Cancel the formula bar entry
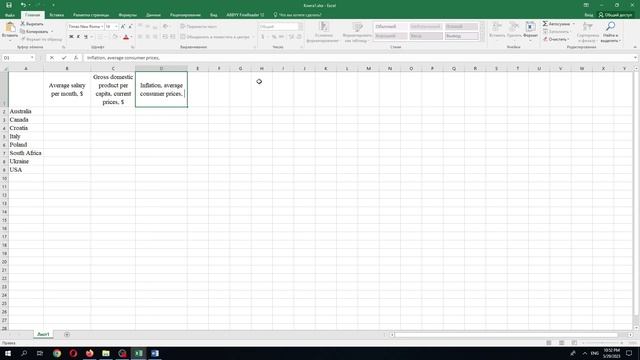This screenshot has width=640, height=360. [x=52, y=58]
